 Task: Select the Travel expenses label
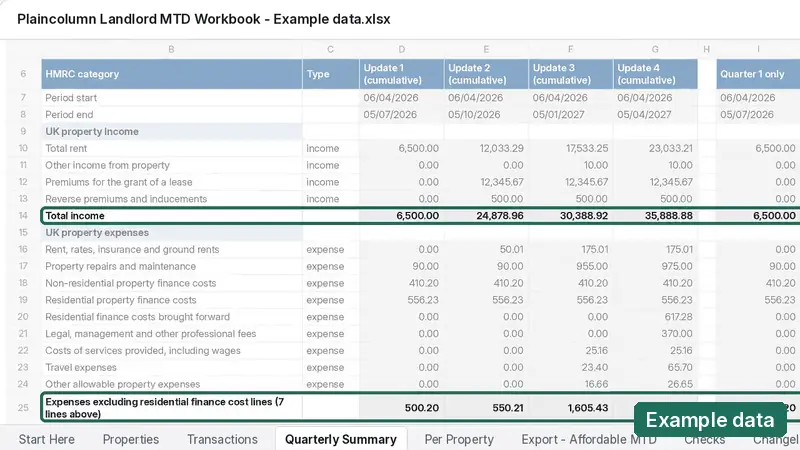[x=171, y=367]
